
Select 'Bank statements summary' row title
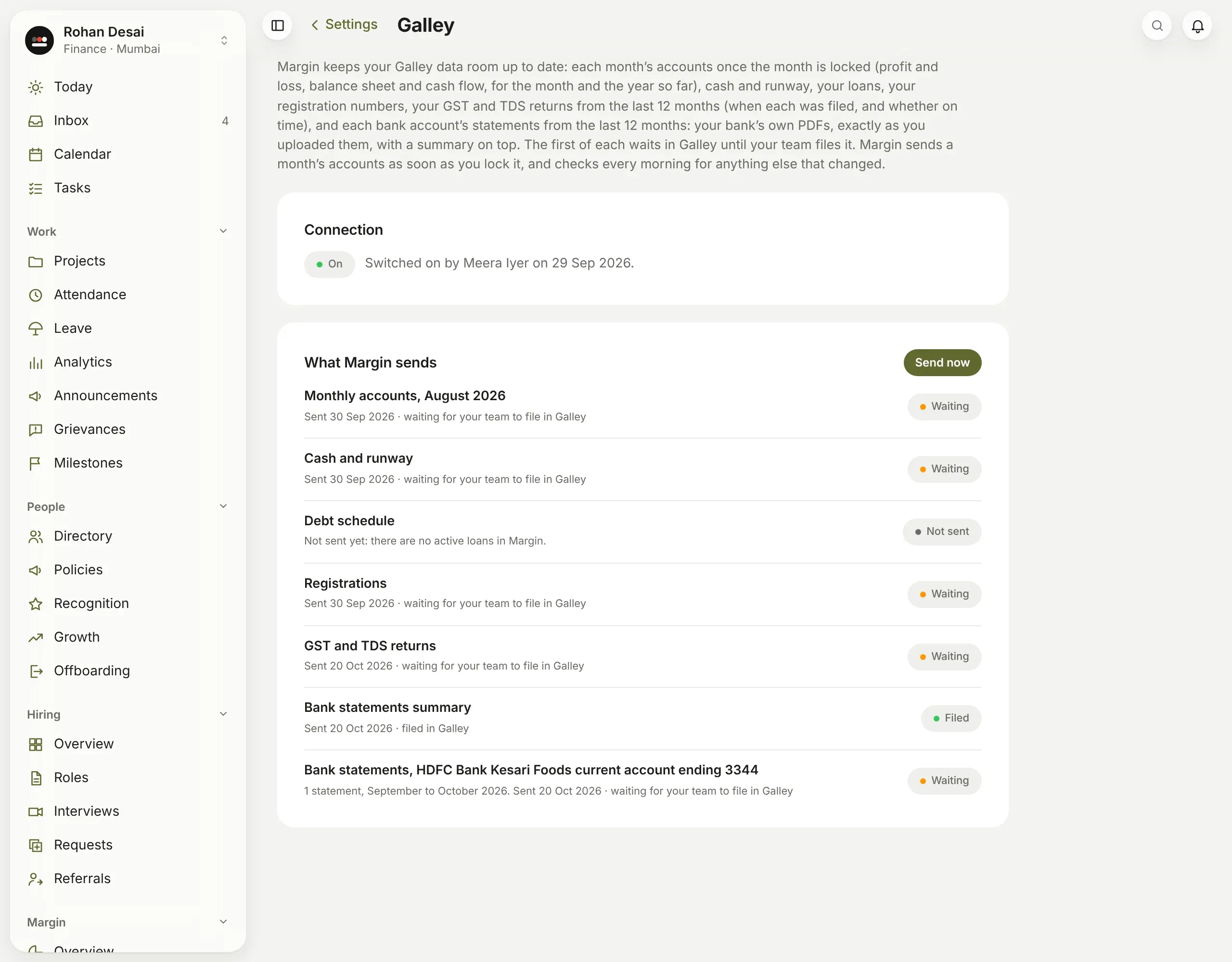[x=387, y=708]
